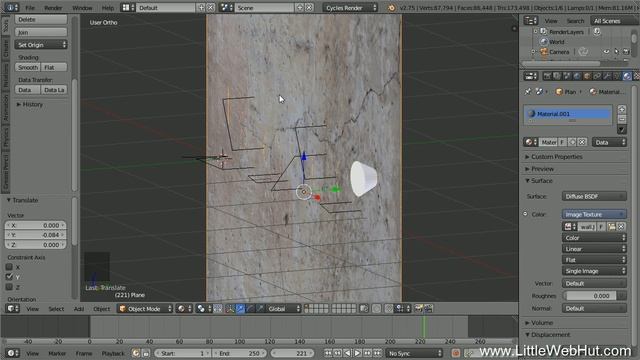Screen dimensions: 640x360
Task: Pin the properties context with pin icon
Action: point(528,91)
